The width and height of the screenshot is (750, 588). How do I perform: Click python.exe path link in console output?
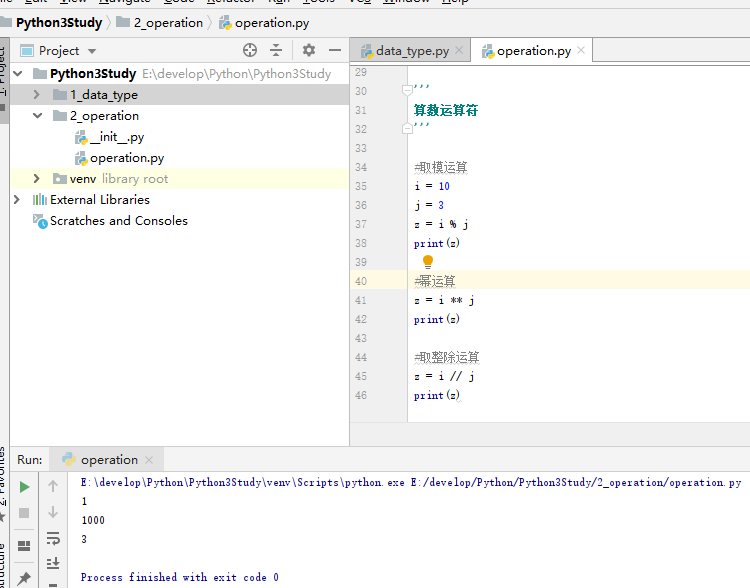click(243, 482)
